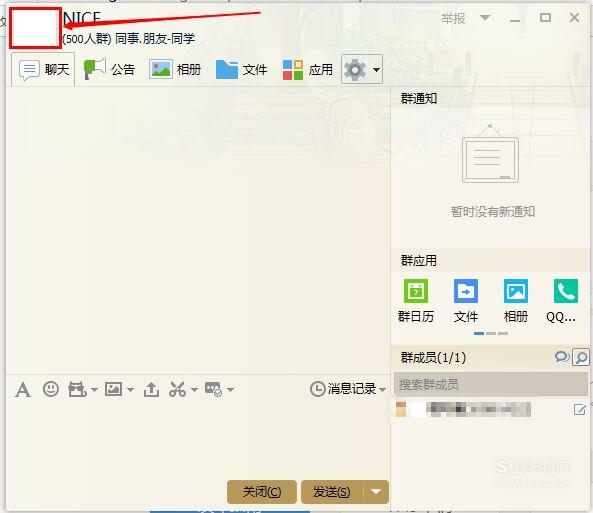Click the group member chat bubble icon
Screen dimensions: 593x513
click(562, 357)
